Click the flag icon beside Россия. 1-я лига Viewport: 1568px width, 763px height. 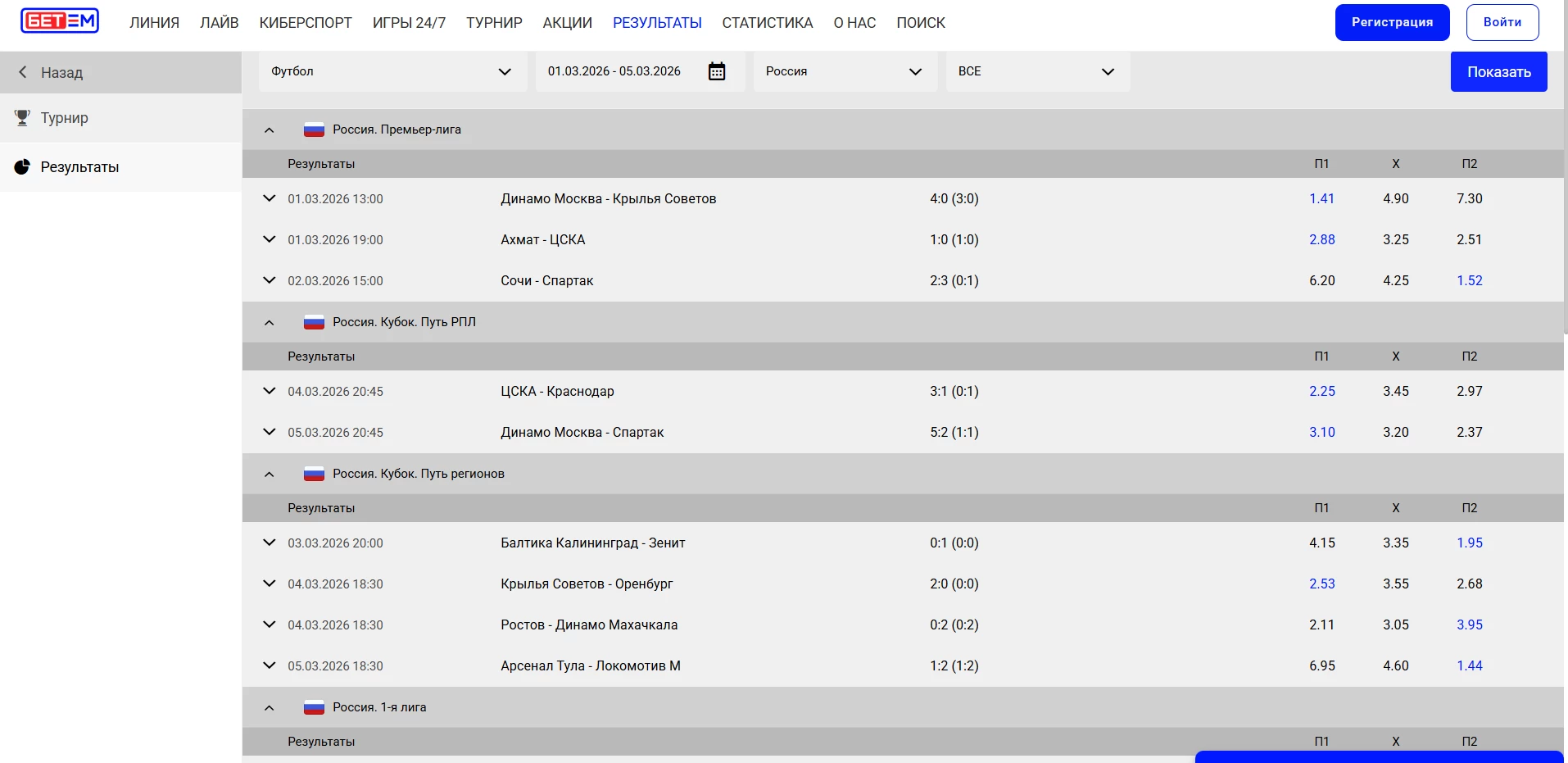tap(314, 707)
